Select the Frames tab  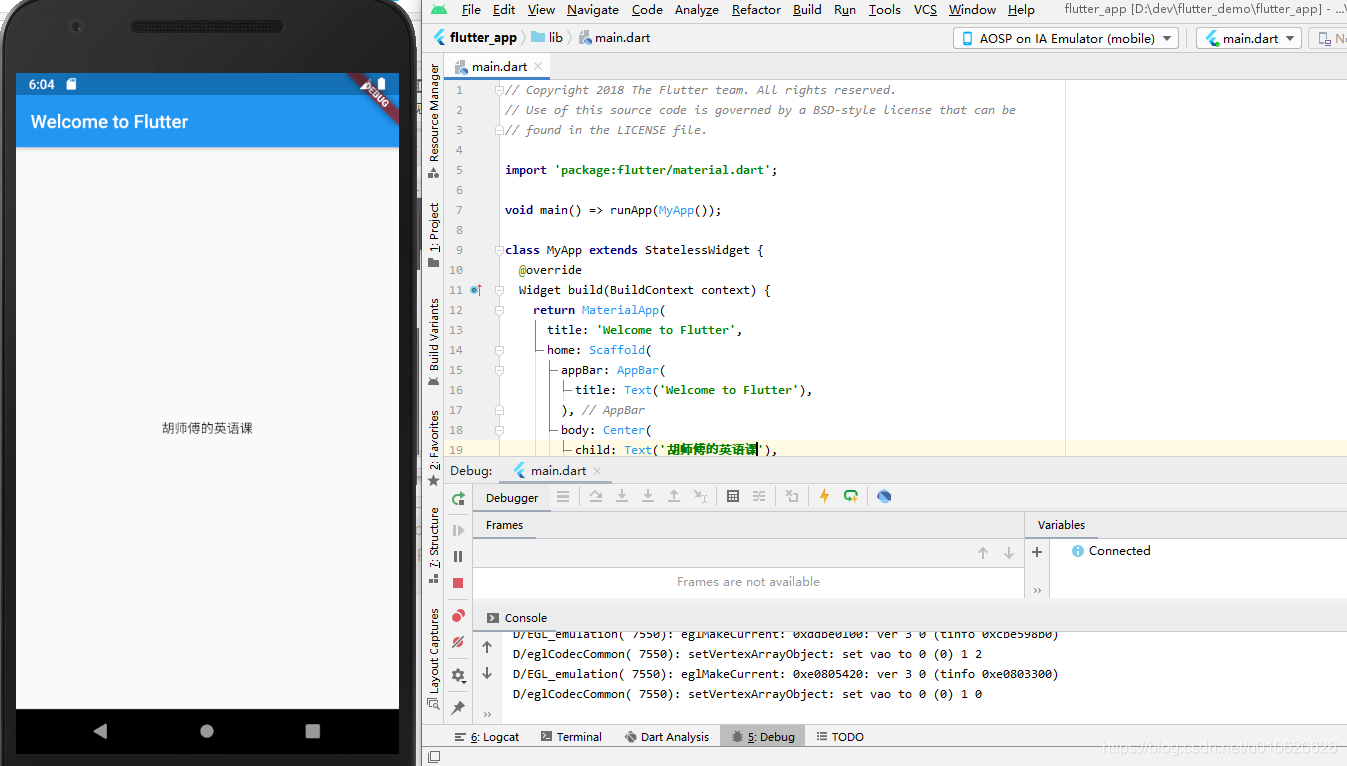coord(504,525)
